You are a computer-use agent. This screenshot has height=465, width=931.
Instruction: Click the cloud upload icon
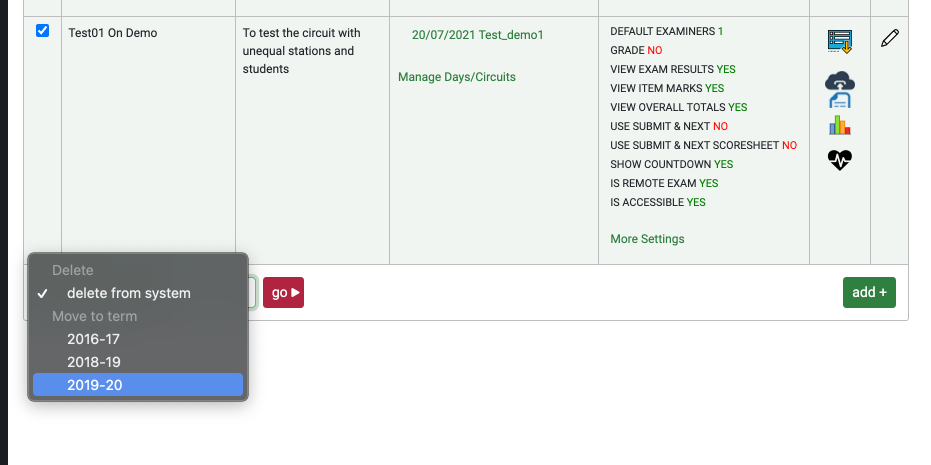839,89
